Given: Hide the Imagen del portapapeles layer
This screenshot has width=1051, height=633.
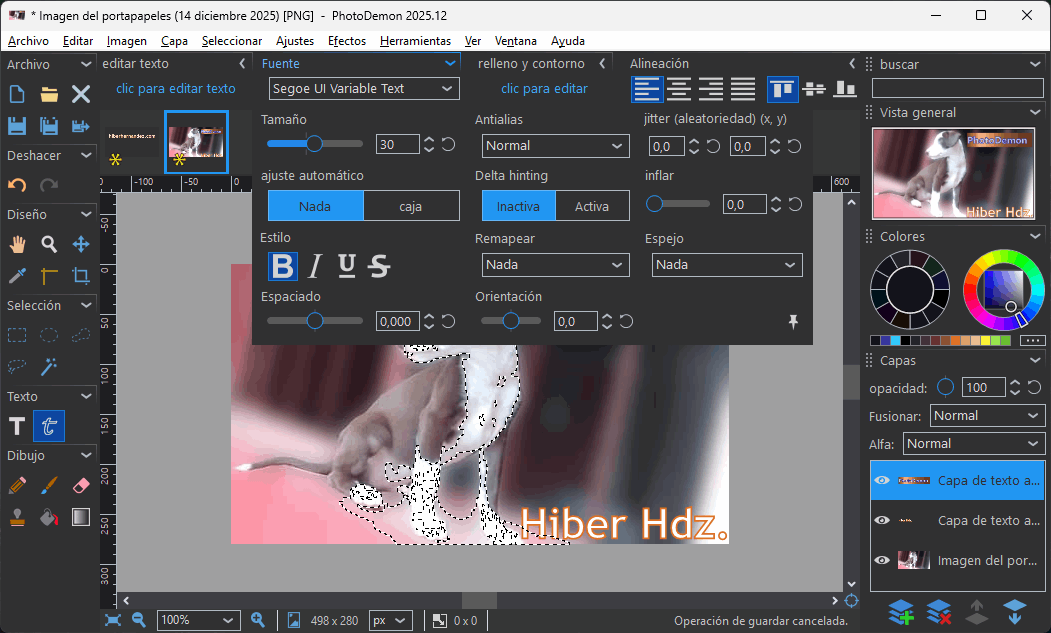Looking at the screenshot, I should pos(882,561).
